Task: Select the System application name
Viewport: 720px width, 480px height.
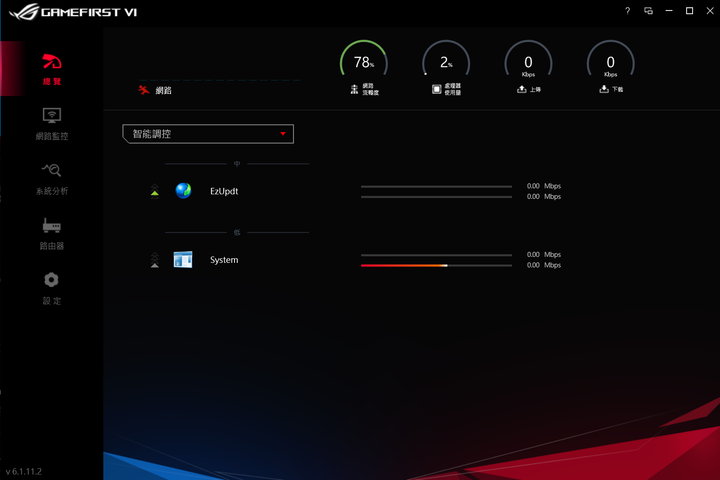Action: [x=224, y=260]
